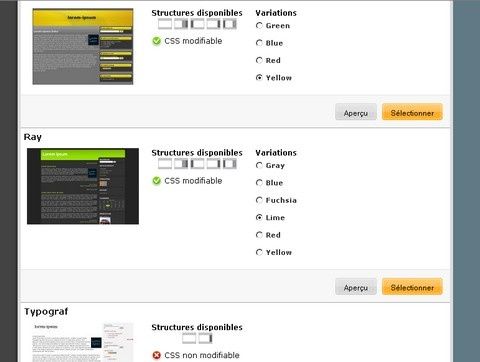The width and height of the screenshot is (480, 362).
Task: Open the yellow theme thumbnail
Action: click(83, 46)
